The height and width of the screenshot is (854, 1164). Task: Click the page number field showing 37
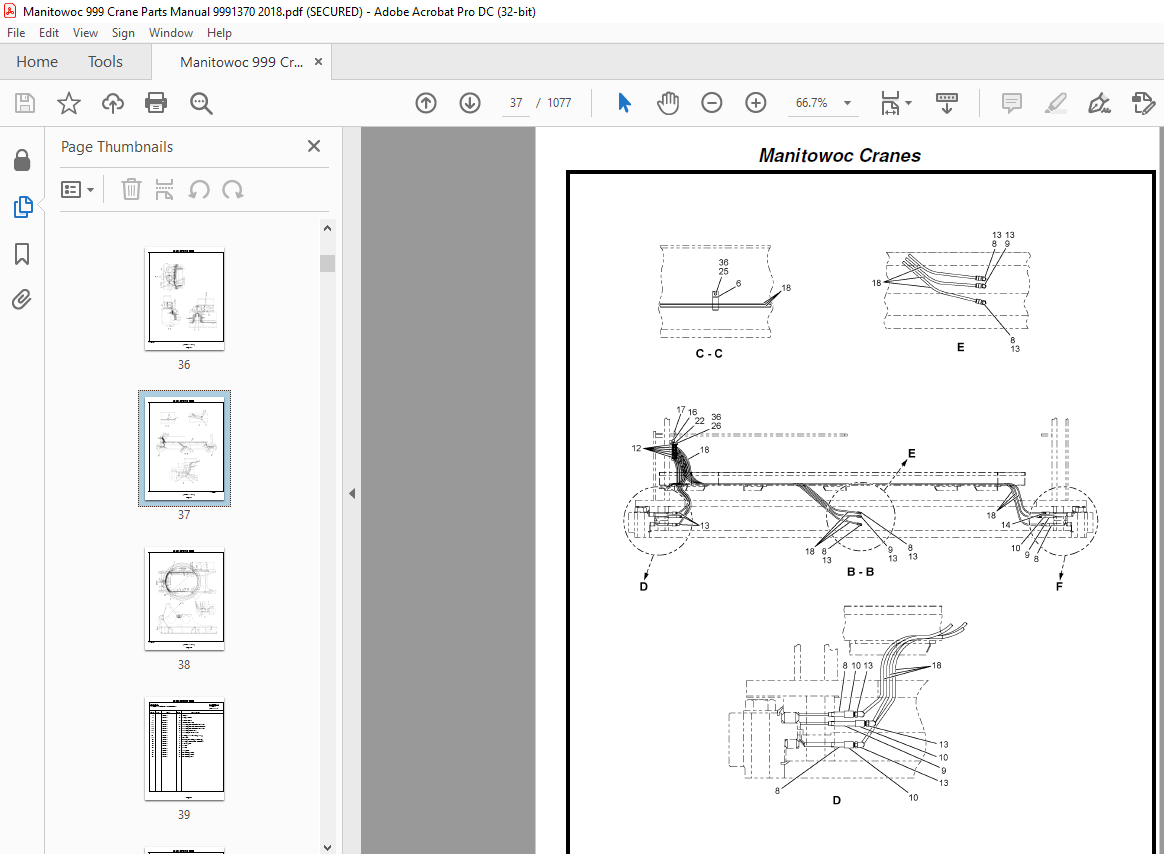pyautogui.click(x=516, y=102)
